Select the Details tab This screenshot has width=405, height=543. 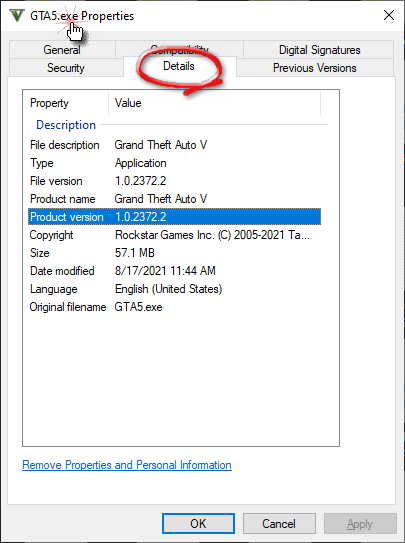tap(179, 66)
